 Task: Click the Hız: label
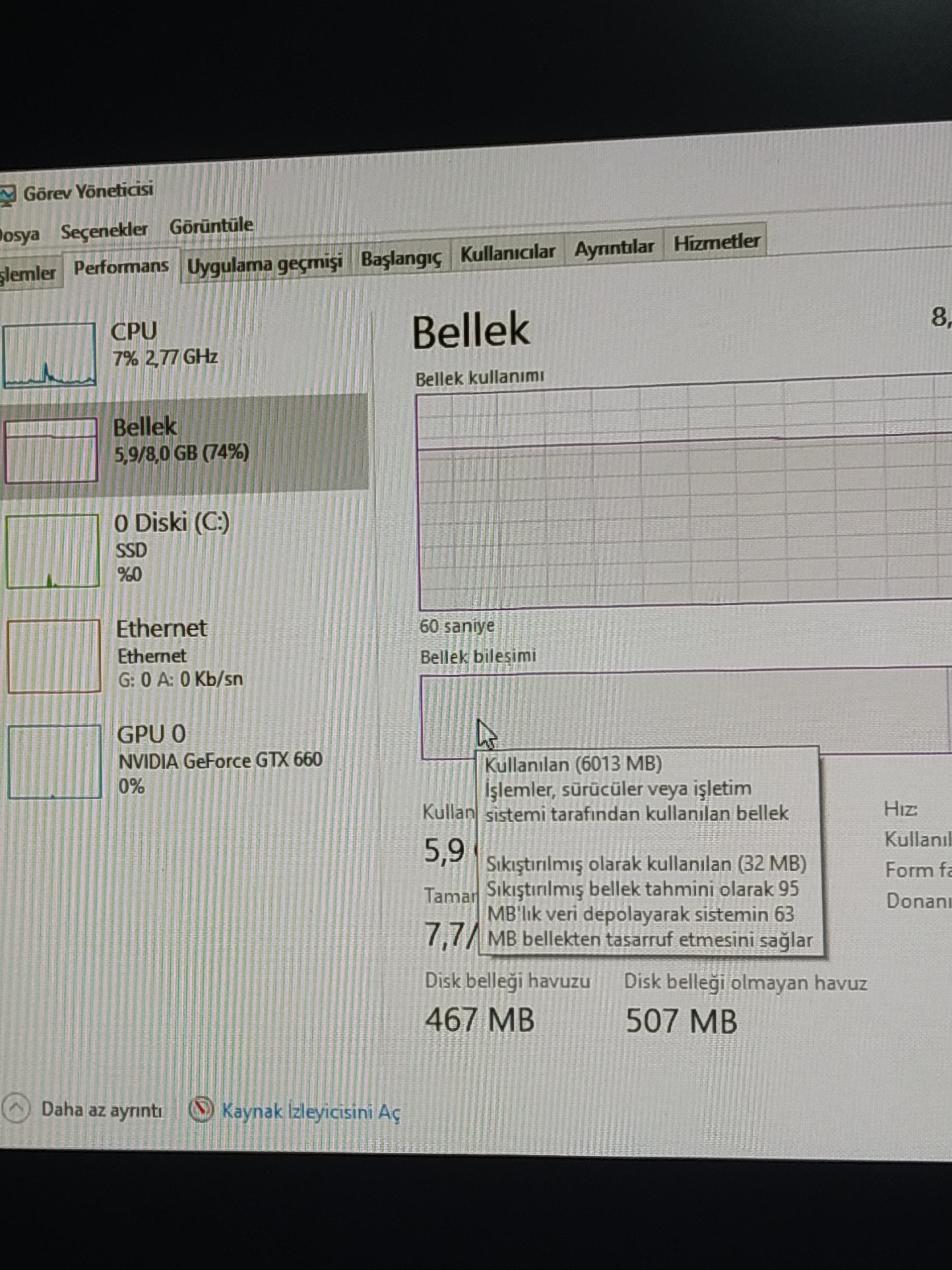tap(900, 809)
